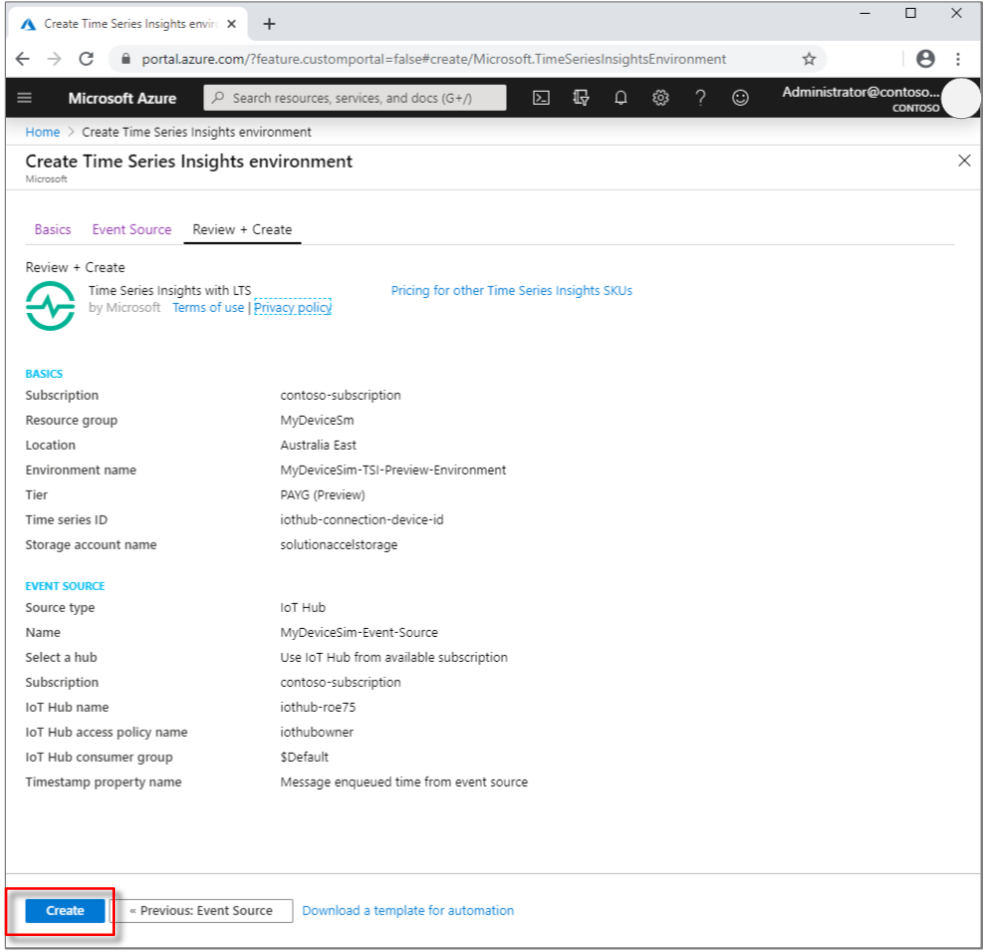
Task: Click the Create button
Action: 65,911
